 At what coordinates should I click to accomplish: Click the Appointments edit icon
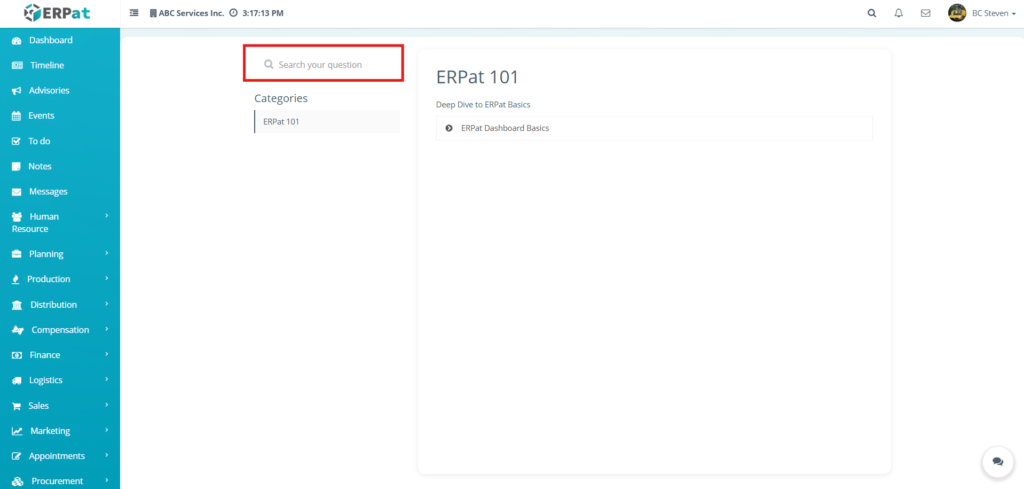click(x=17, y=456)
